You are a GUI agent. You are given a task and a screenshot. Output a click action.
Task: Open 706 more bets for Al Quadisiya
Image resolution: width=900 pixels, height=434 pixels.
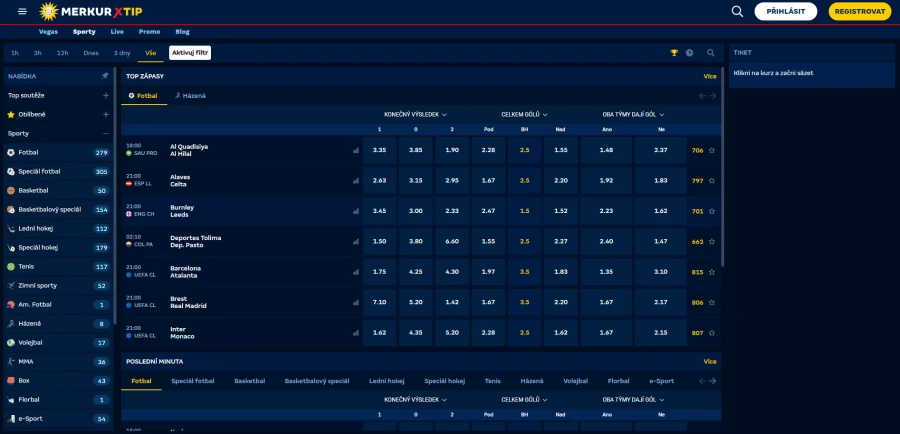[697, 150]
